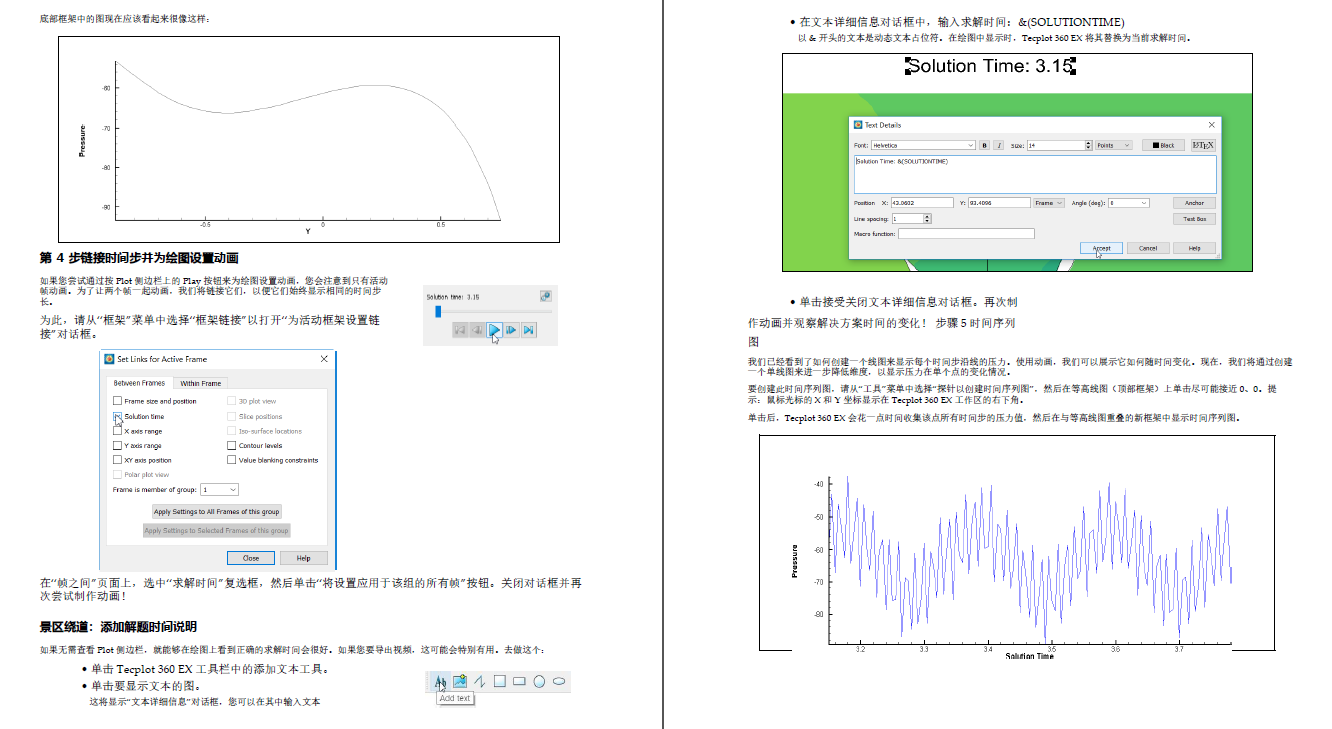The width and height of the screenshot is (1332, 729).
Task: Select the square shape tool icon
Action: point(500,682)
